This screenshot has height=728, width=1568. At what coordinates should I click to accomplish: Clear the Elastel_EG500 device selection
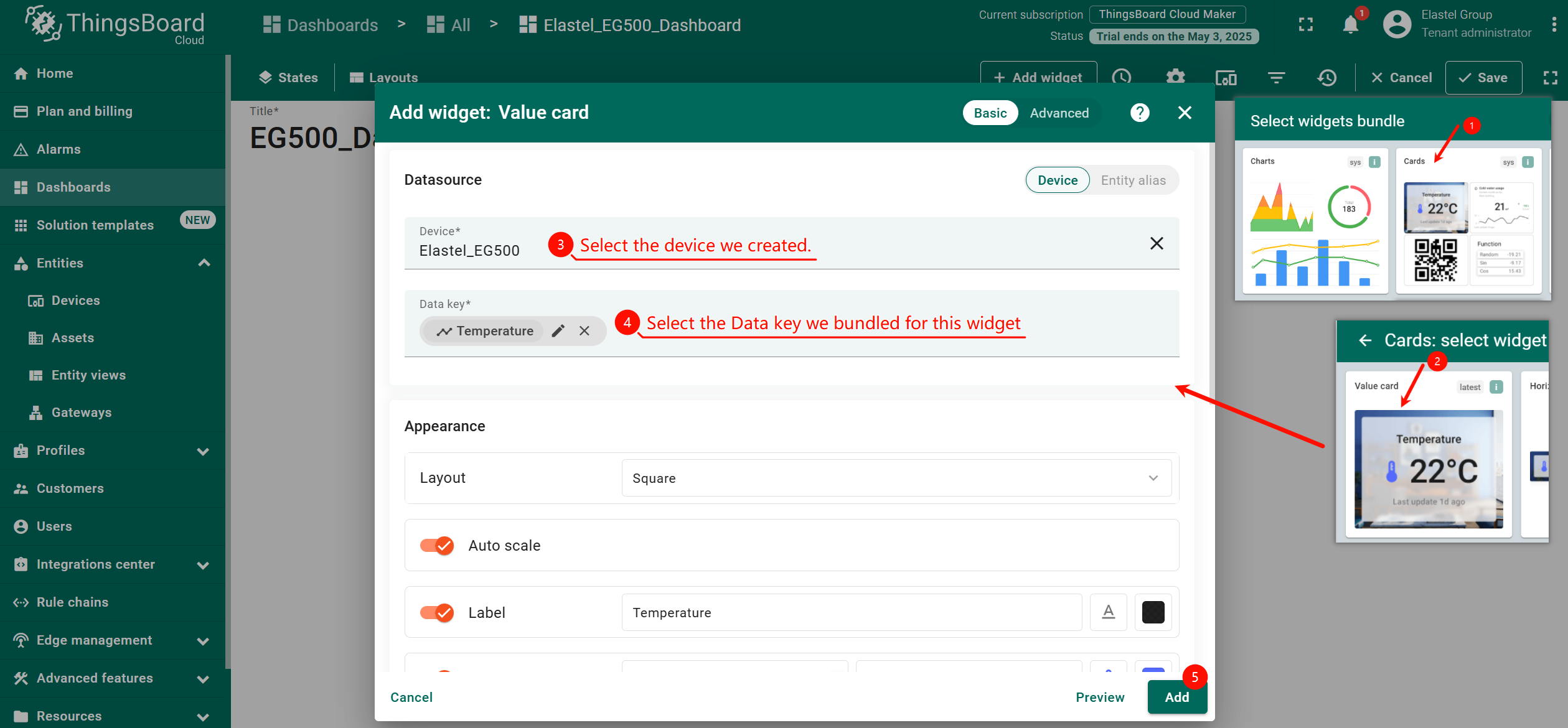point(1156,243)
